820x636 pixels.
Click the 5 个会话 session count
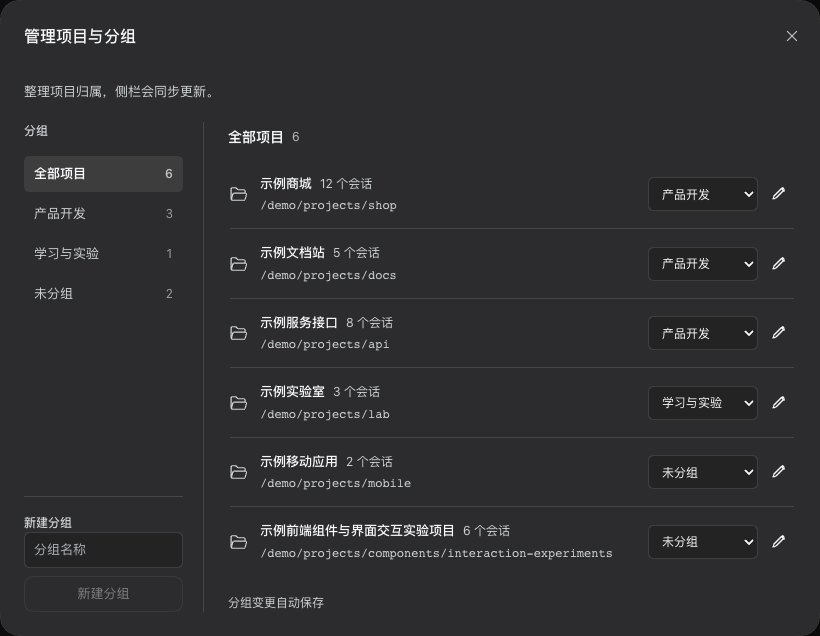point(356,253)
